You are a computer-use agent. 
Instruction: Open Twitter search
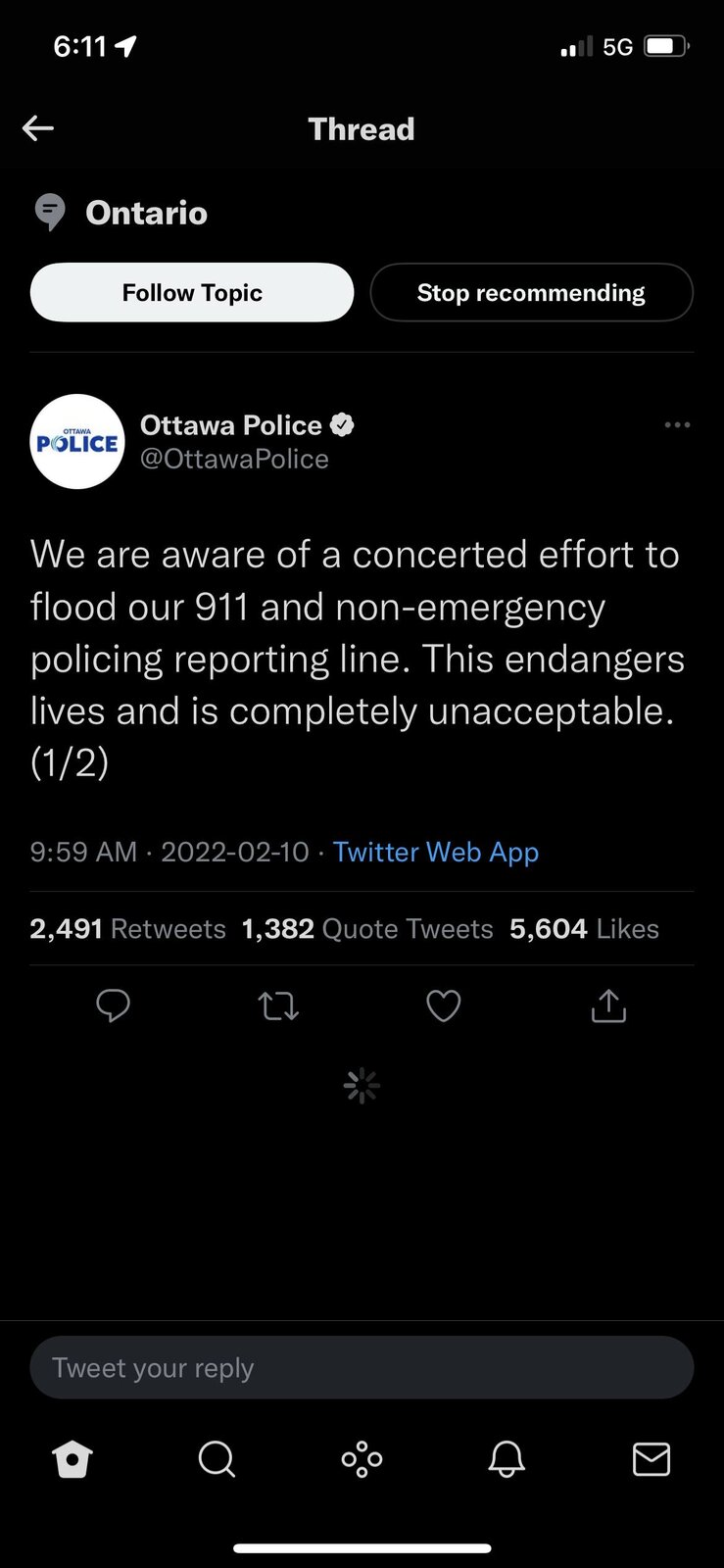217,1459
